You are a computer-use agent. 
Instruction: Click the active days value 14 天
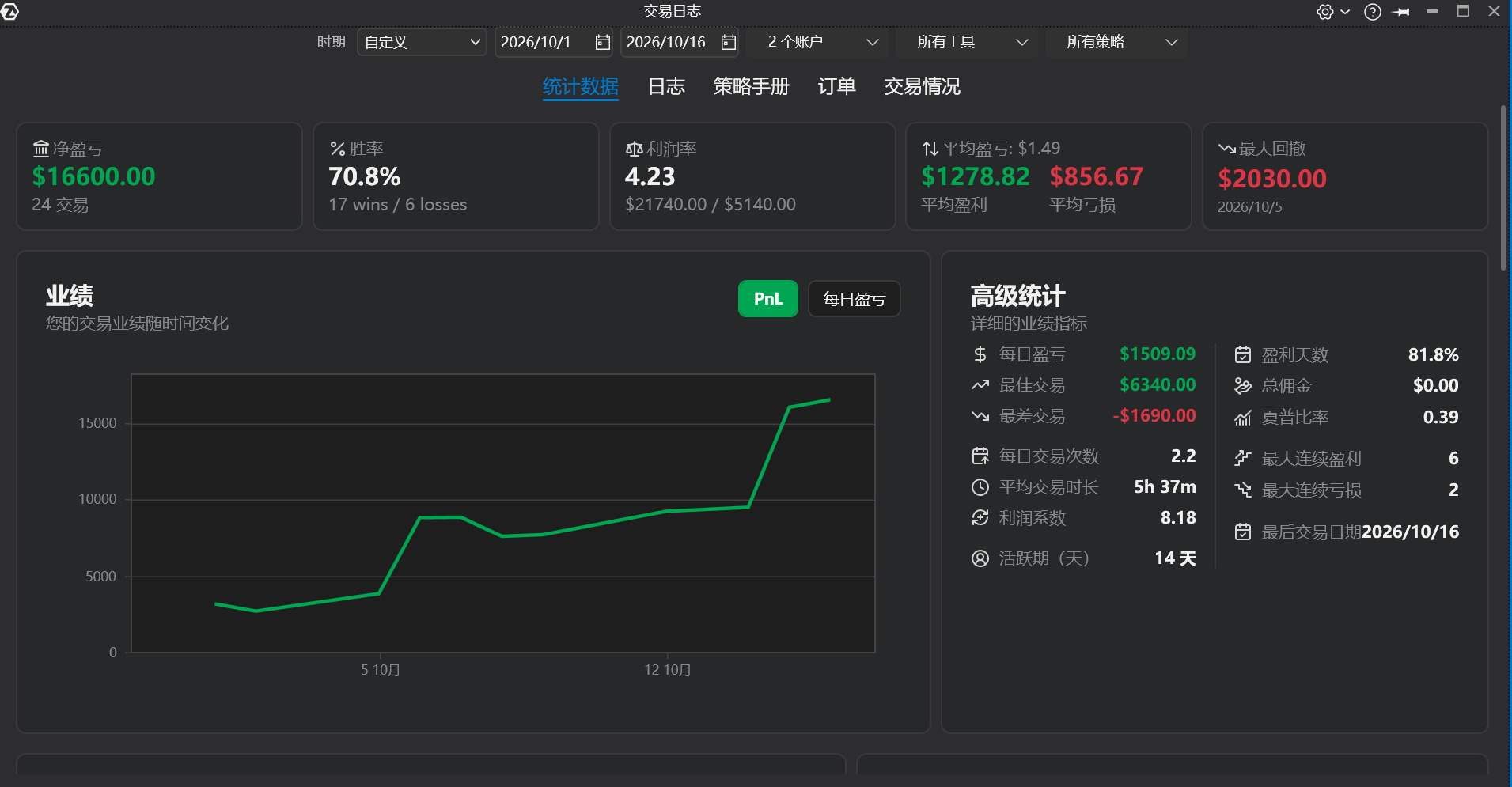point(1176,558)
